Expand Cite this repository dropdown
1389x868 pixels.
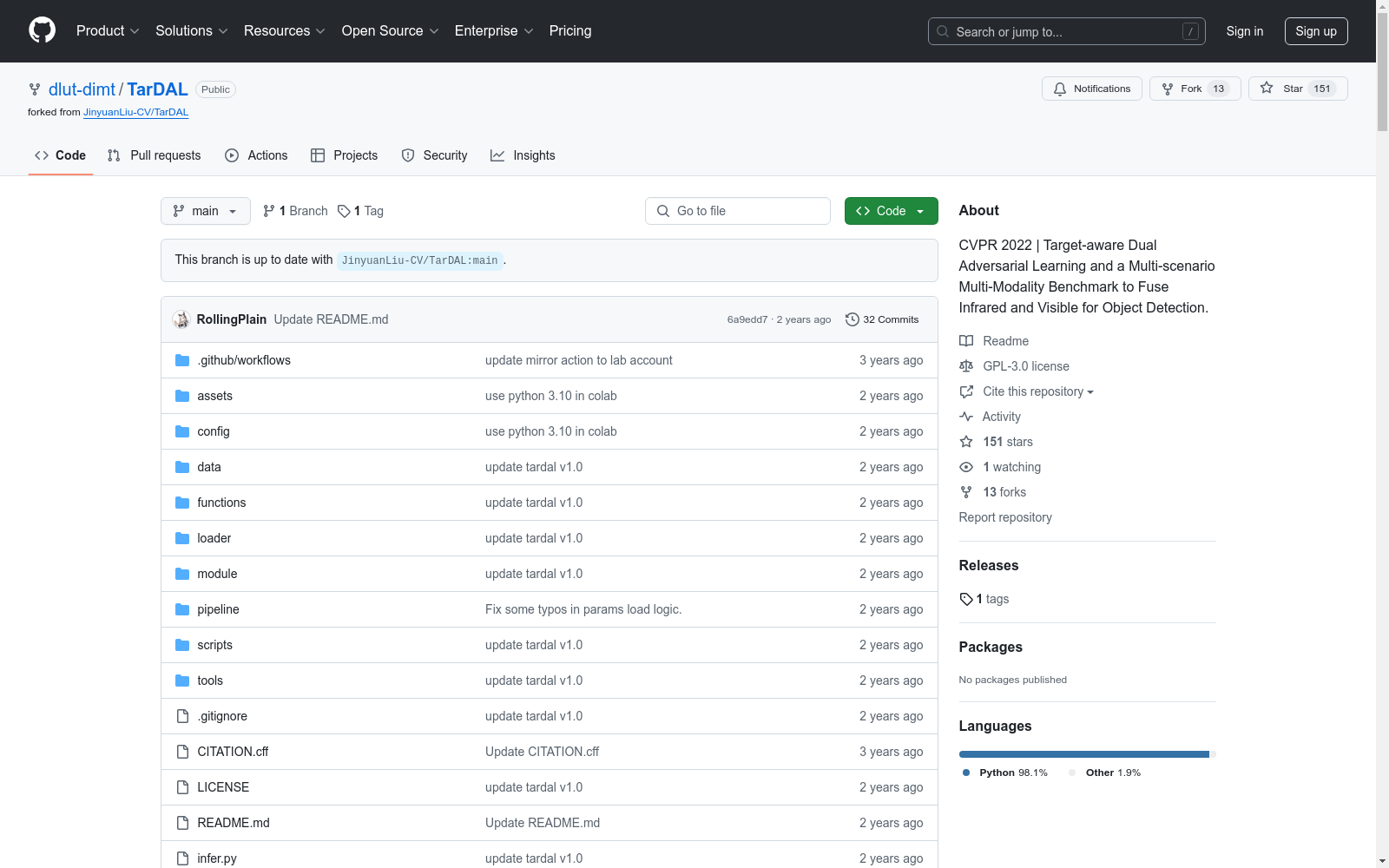coord(1038,391)
